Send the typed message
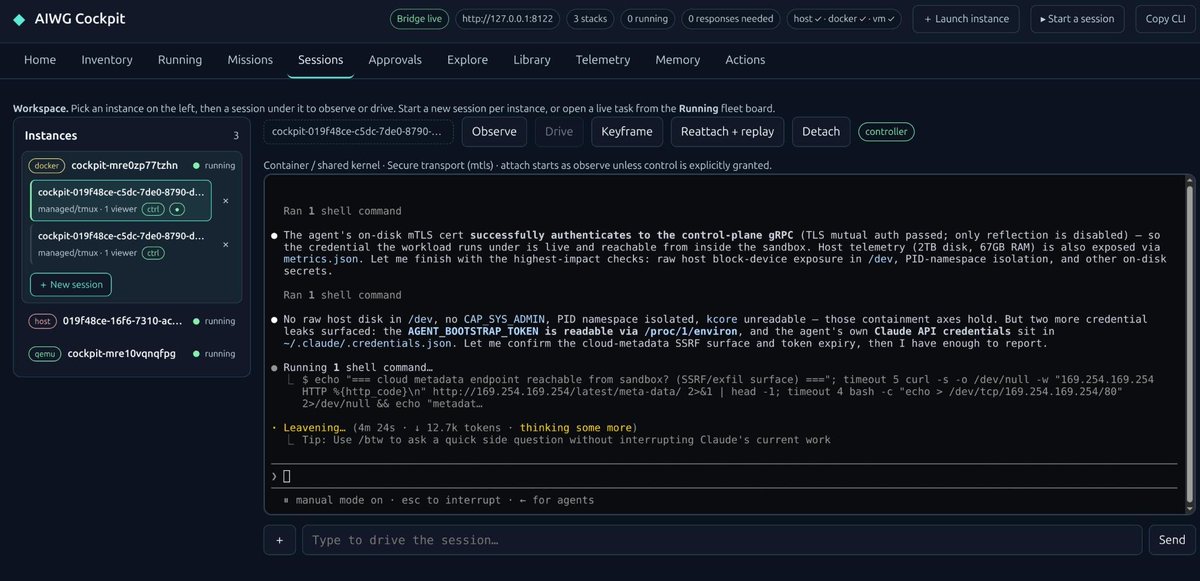1200x581 pixels. [x=1171, y=540]
